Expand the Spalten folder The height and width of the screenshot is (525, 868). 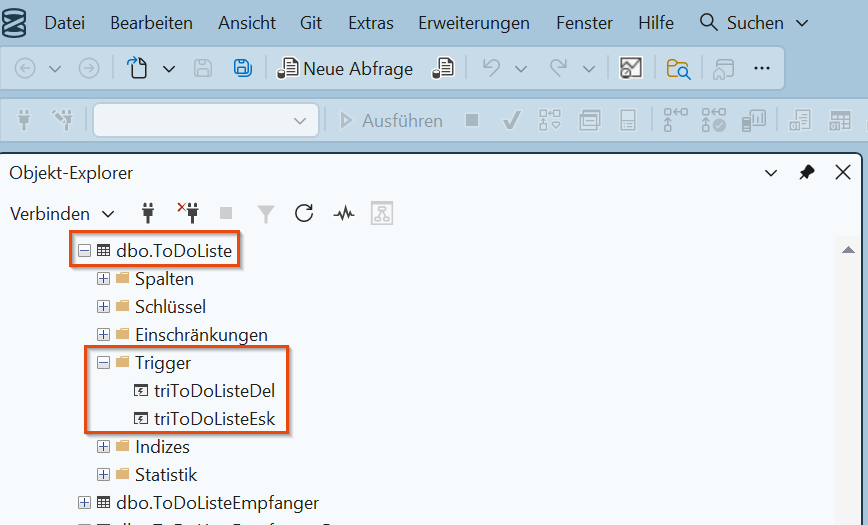pyautogui.click(x=103, y=279)
